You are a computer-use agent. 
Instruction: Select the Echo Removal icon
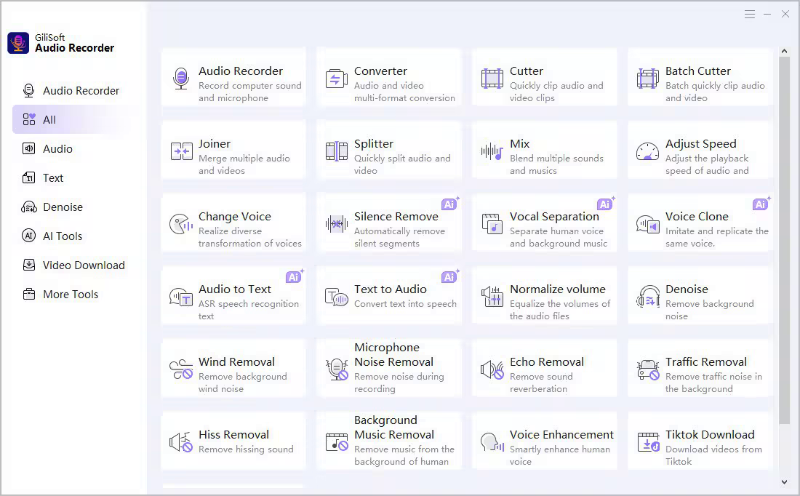pos(492,370)
